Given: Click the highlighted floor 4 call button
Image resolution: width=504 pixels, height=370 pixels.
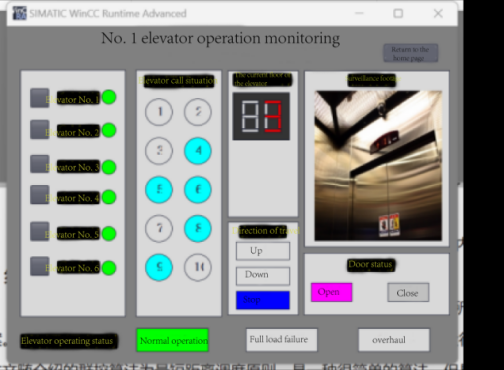Looking at the screenshot, I should pyautogui.click(x=198, y=151).
